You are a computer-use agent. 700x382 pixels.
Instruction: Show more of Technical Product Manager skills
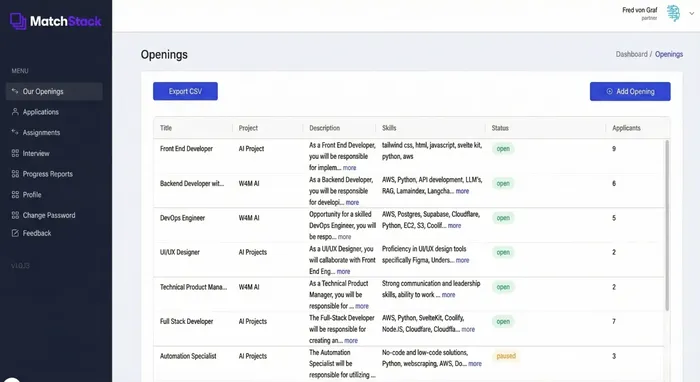pyautogui.click(x=449, y=295)
